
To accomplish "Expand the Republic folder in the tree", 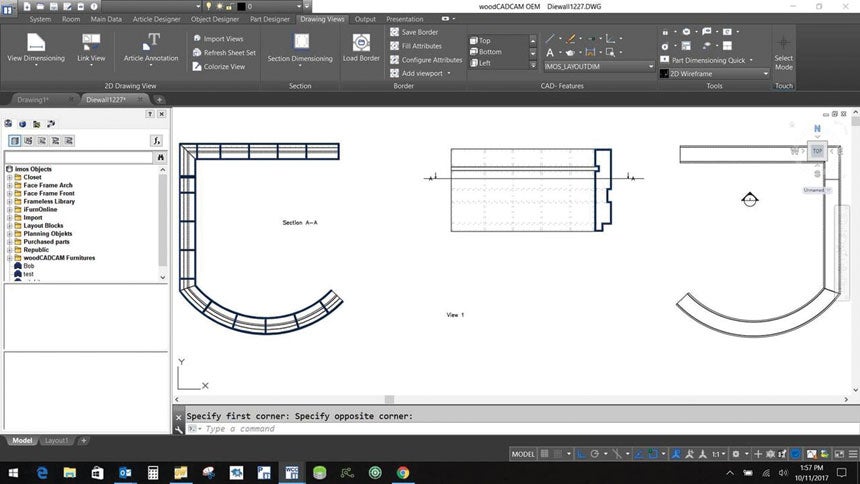I will [x=9, y=250].
